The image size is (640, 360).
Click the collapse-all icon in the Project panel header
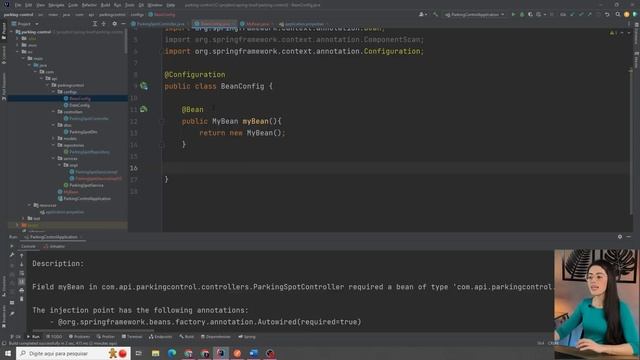(104, 24)
